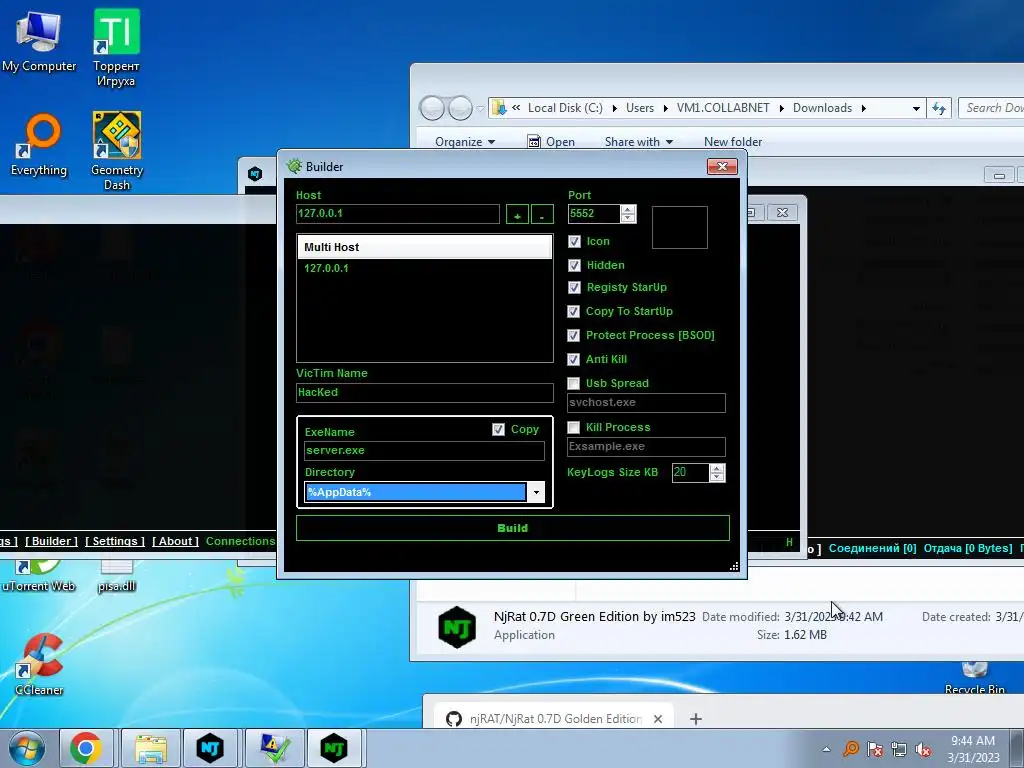The height and width of the screenshot is (768, 1024).
Task: Expand breadcrumb arrow after Users
Action: coord(665,108)
